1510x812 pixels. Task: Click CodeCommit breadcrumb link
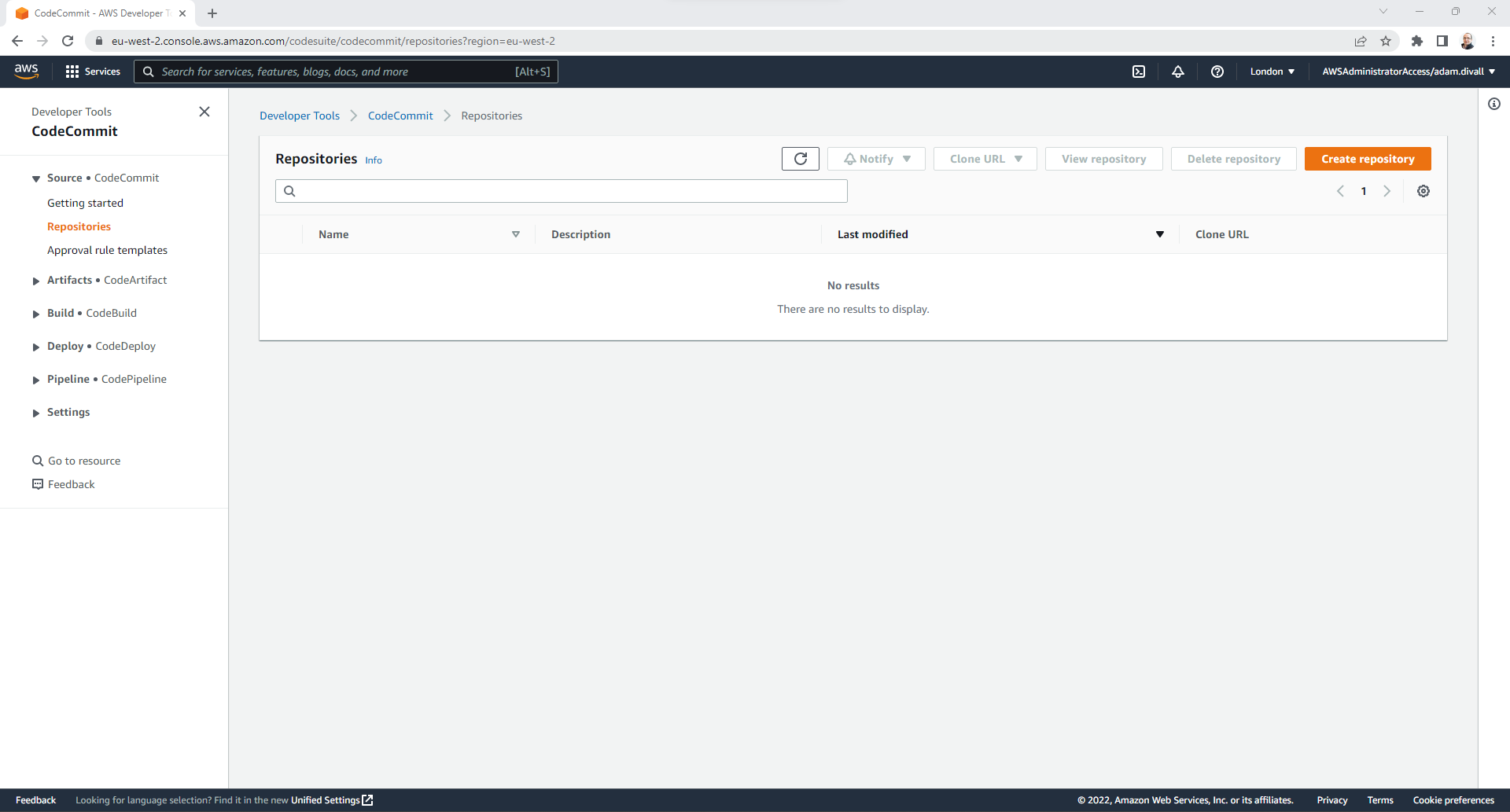coord(400,116)
